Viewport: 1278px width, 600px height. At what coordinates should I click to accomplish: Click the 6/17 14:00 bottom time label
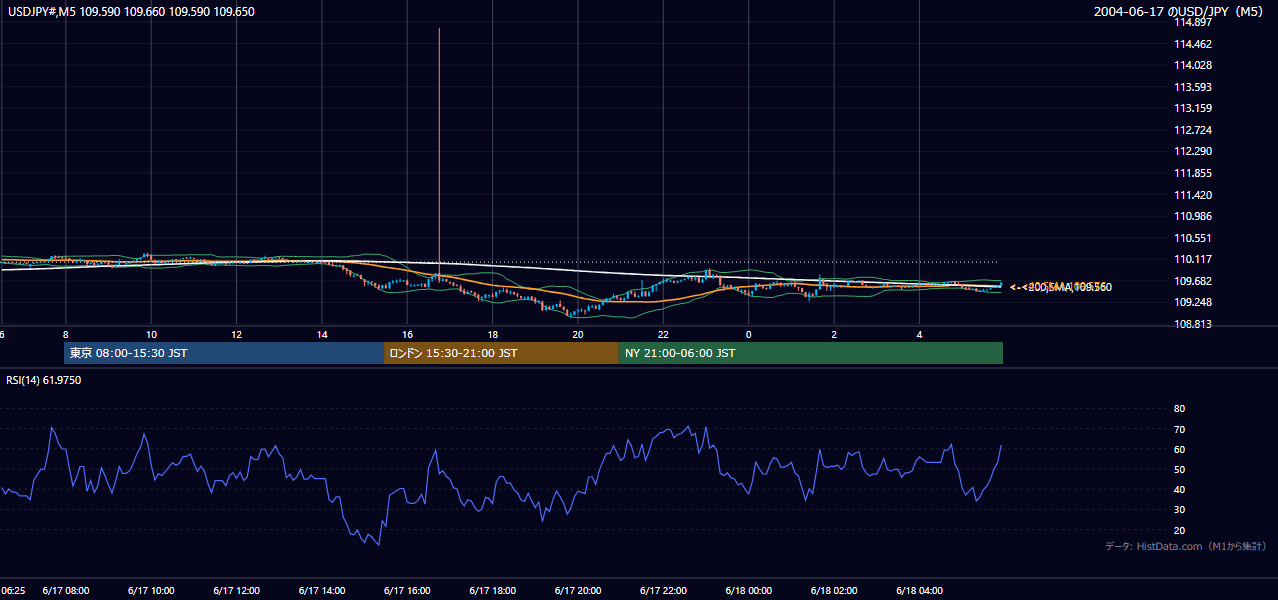[x=322, y=590]
